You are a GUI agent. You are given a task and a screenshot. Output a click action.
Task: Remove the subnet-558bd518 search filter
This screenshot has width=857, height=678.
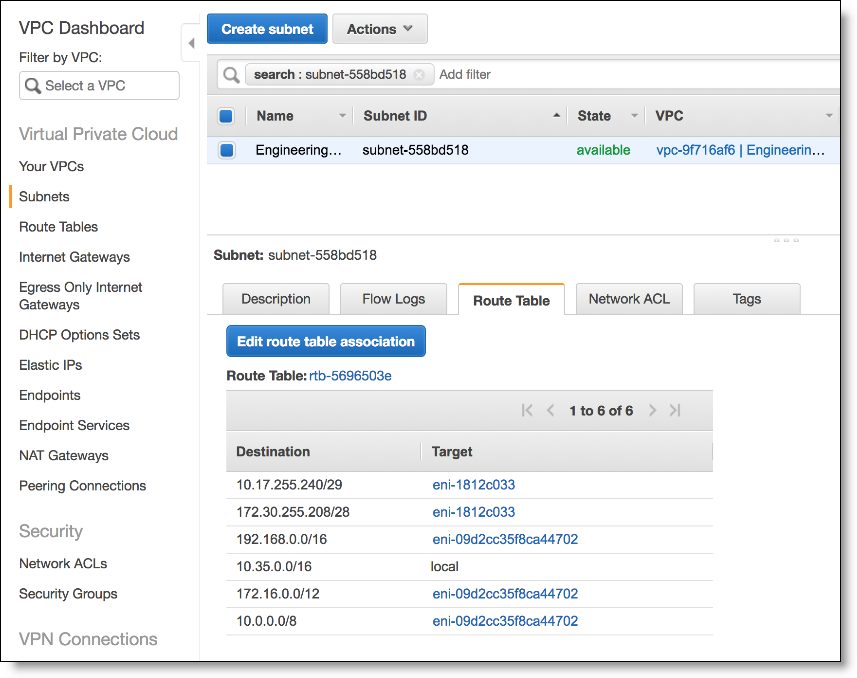pos(419,75)
